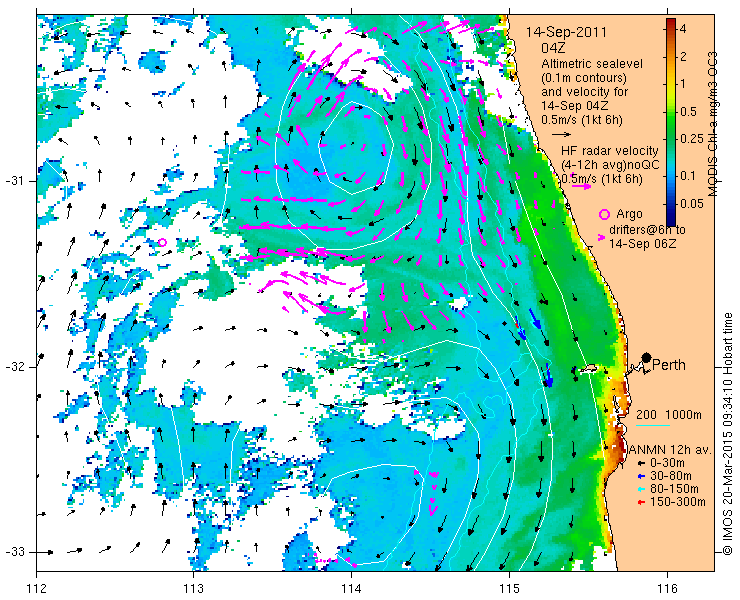
Task: Click the latitude axis label -31
Action: pos(14,181)
